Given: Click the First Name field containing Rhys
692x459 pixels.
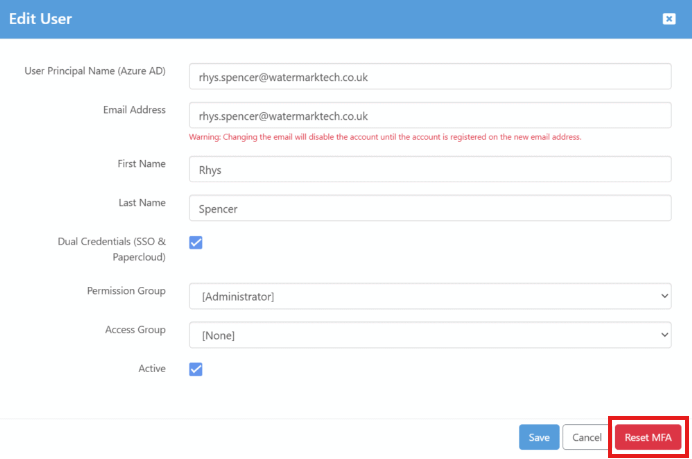Looking at the screenshot, I should 430,169.
